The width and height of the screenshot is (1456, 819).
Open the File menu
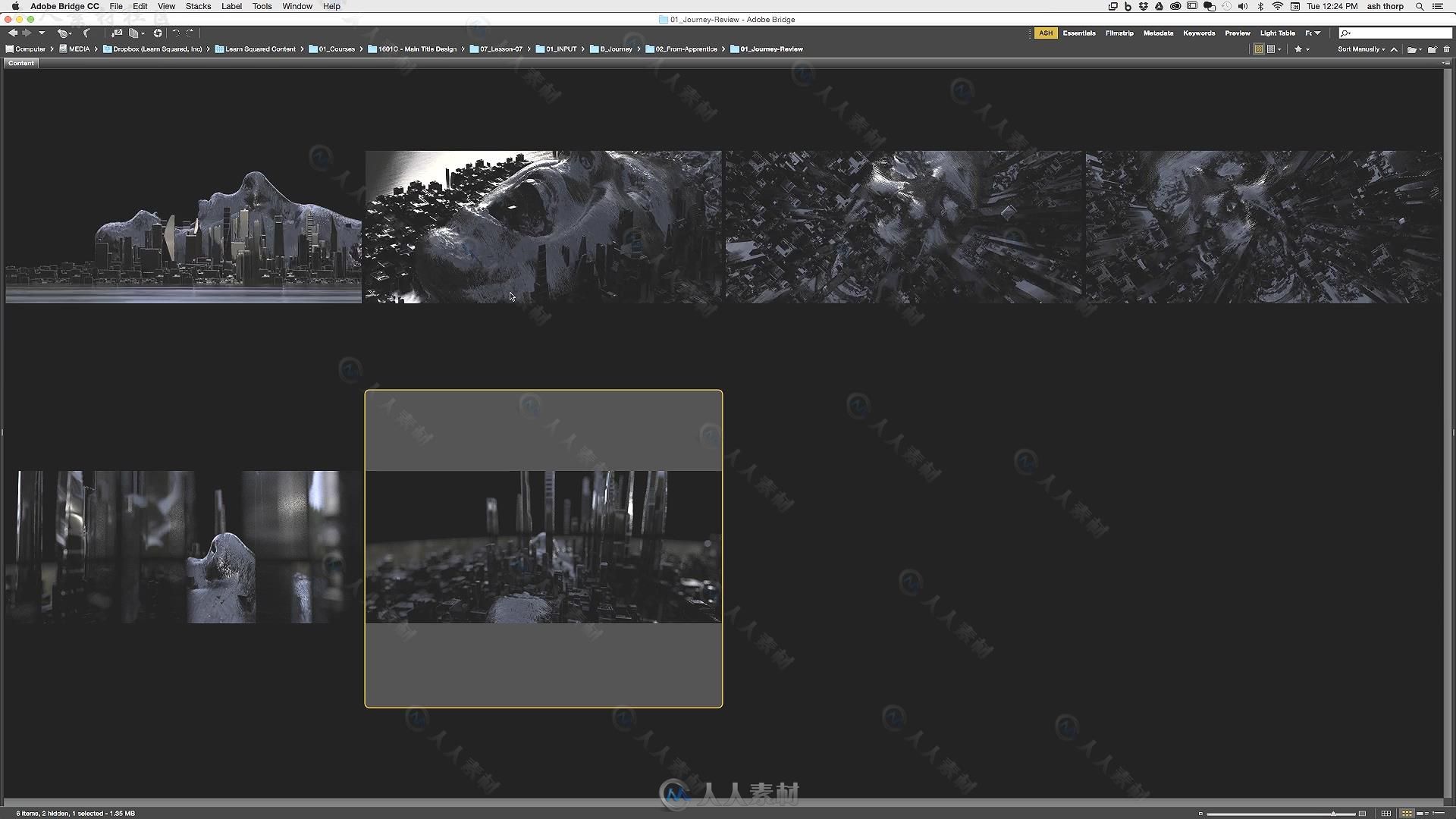pos(116,6)
